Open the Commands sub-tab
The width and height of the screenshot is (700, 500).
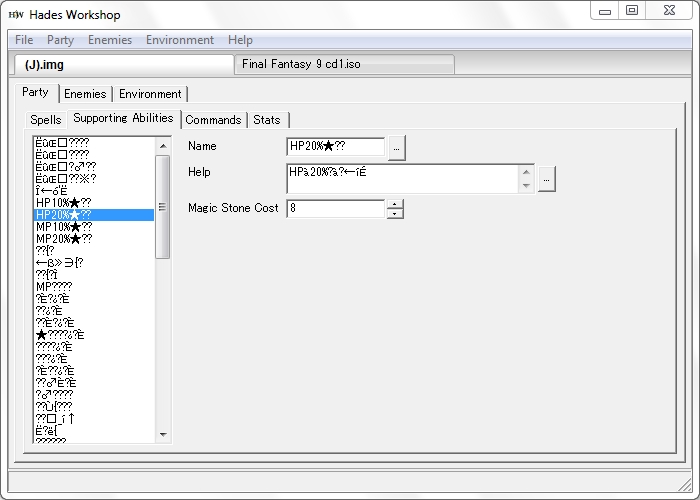click(x=213, y=120)
